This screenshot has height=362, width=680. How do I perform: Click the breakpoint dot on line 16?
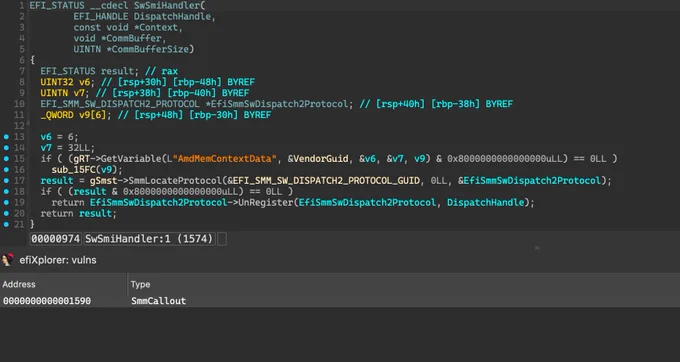coord(6,170)
